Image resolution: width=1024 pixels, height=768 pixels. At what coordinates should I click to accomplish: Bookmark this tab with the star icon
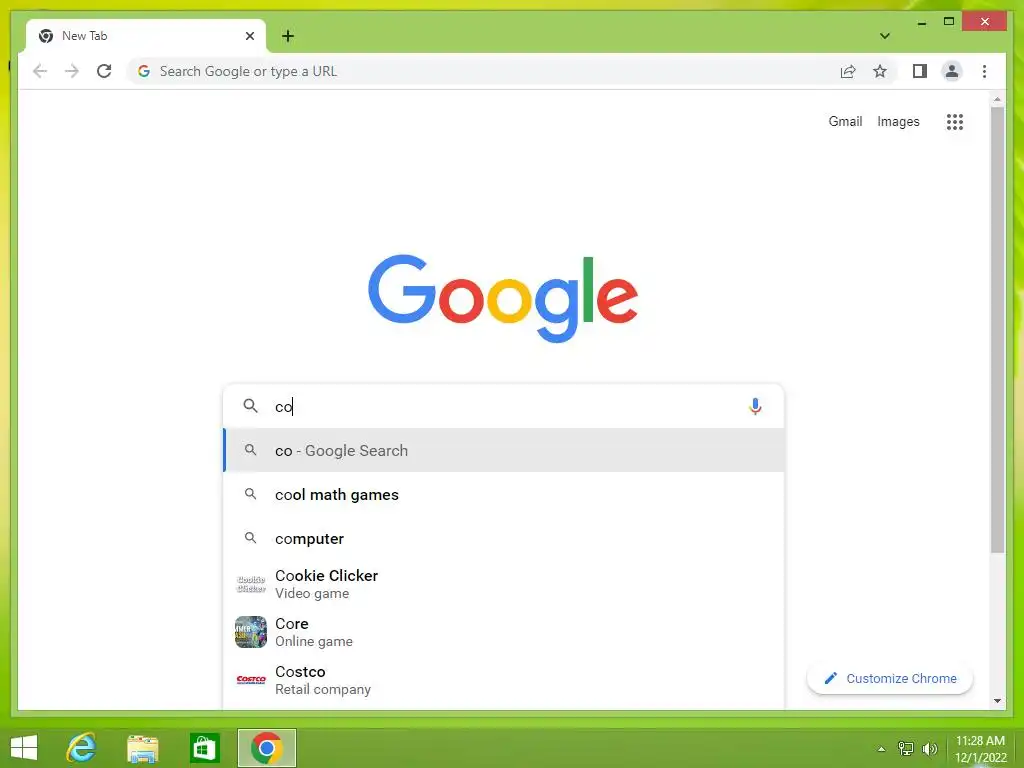(880, 71)
